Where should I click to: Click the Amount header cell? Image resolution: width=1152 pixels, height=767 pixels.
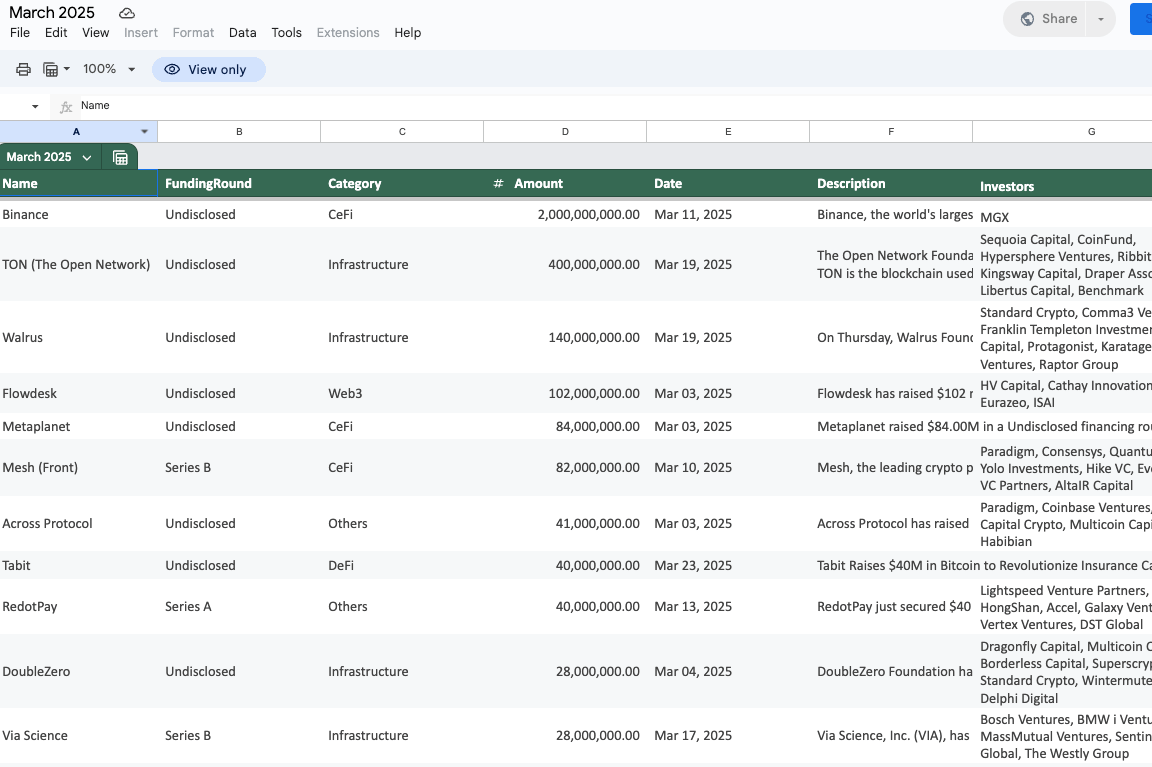[x=565, y=184]
